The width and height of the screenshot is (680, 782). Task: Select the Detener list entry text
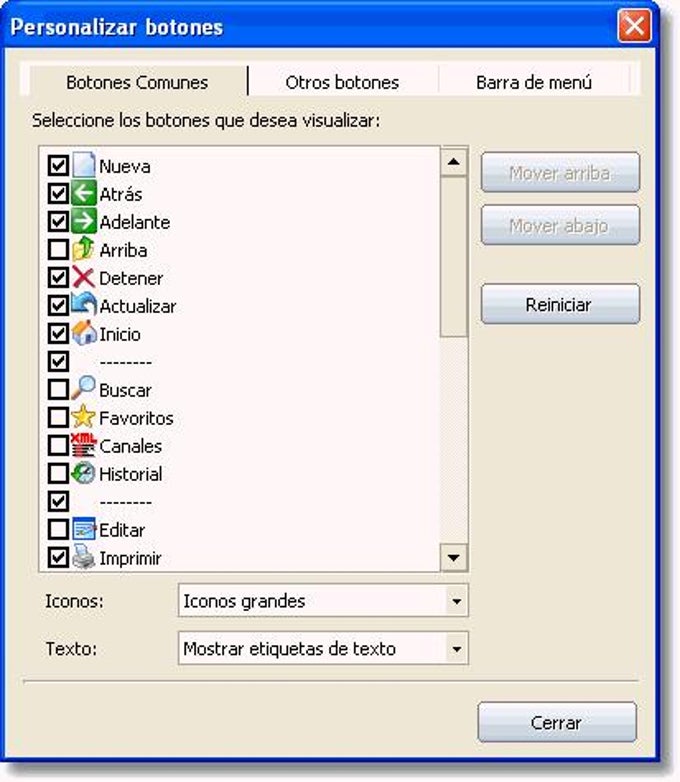(131, 278)
